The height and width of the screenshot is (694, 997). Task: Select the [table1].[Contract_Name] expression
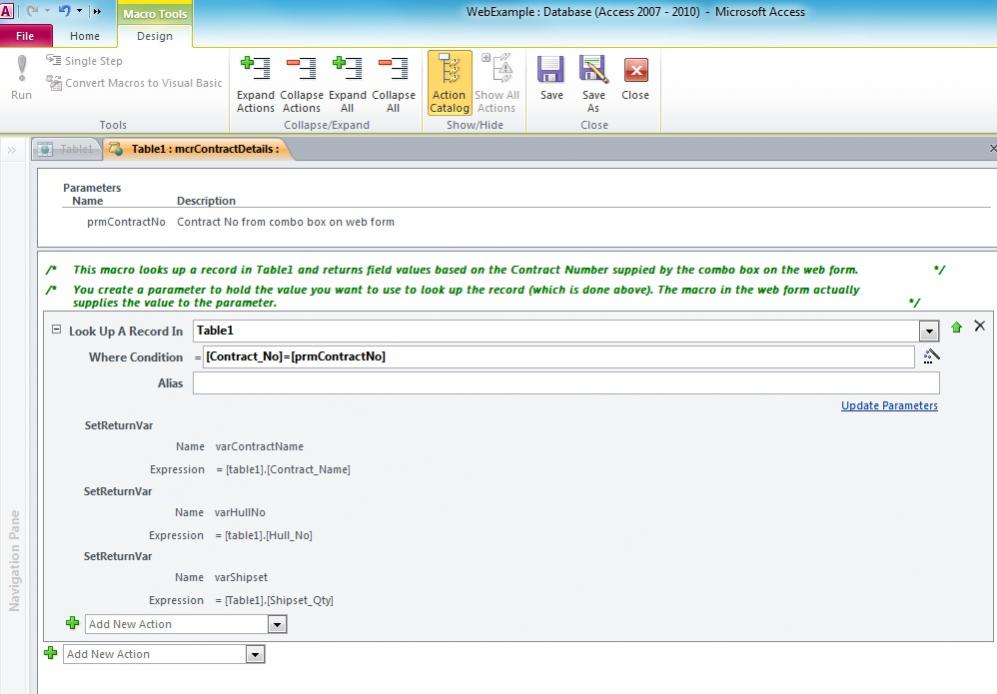tap(288, 469)
